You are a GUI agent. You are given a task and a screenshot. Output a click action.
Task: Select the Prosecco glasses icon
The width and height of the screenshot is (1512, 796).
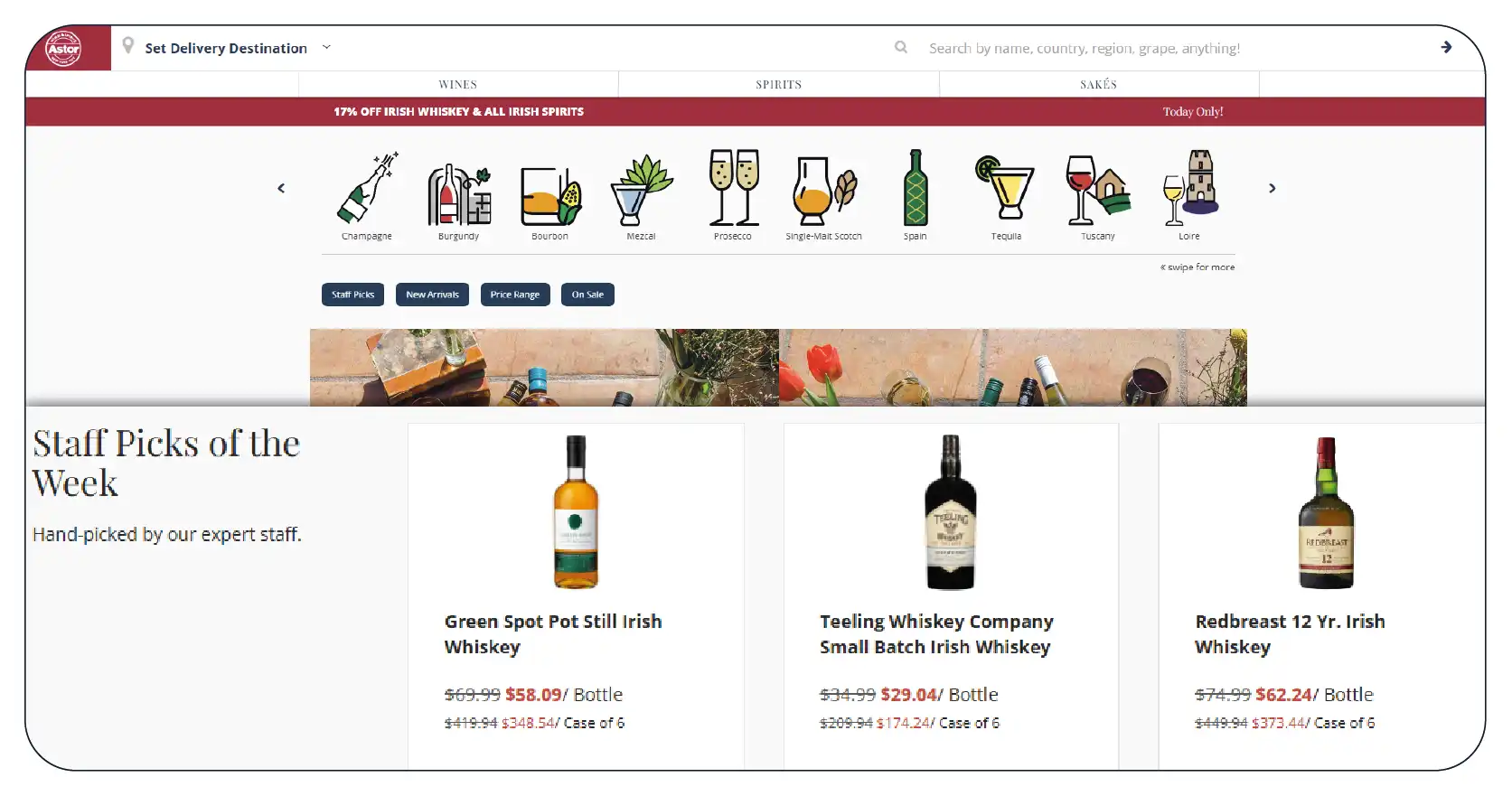[734, 187]
